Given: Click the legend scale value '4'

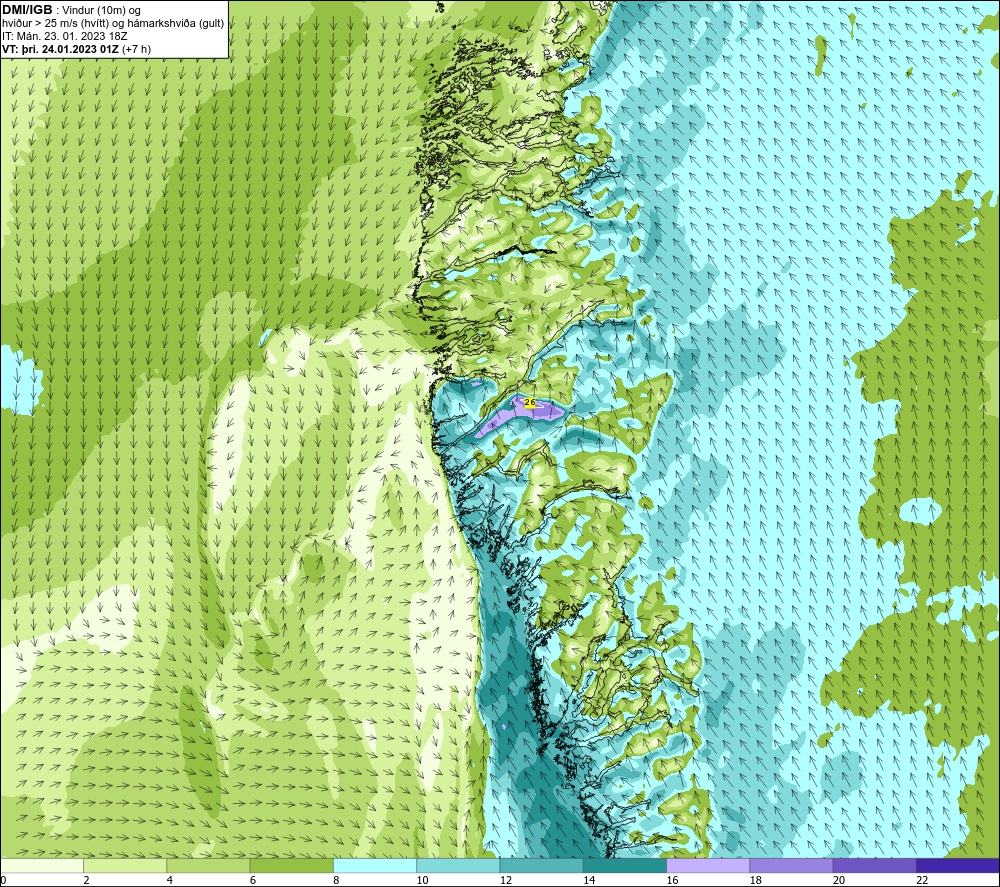Looking at the screenshot, I should coord(170,880).
